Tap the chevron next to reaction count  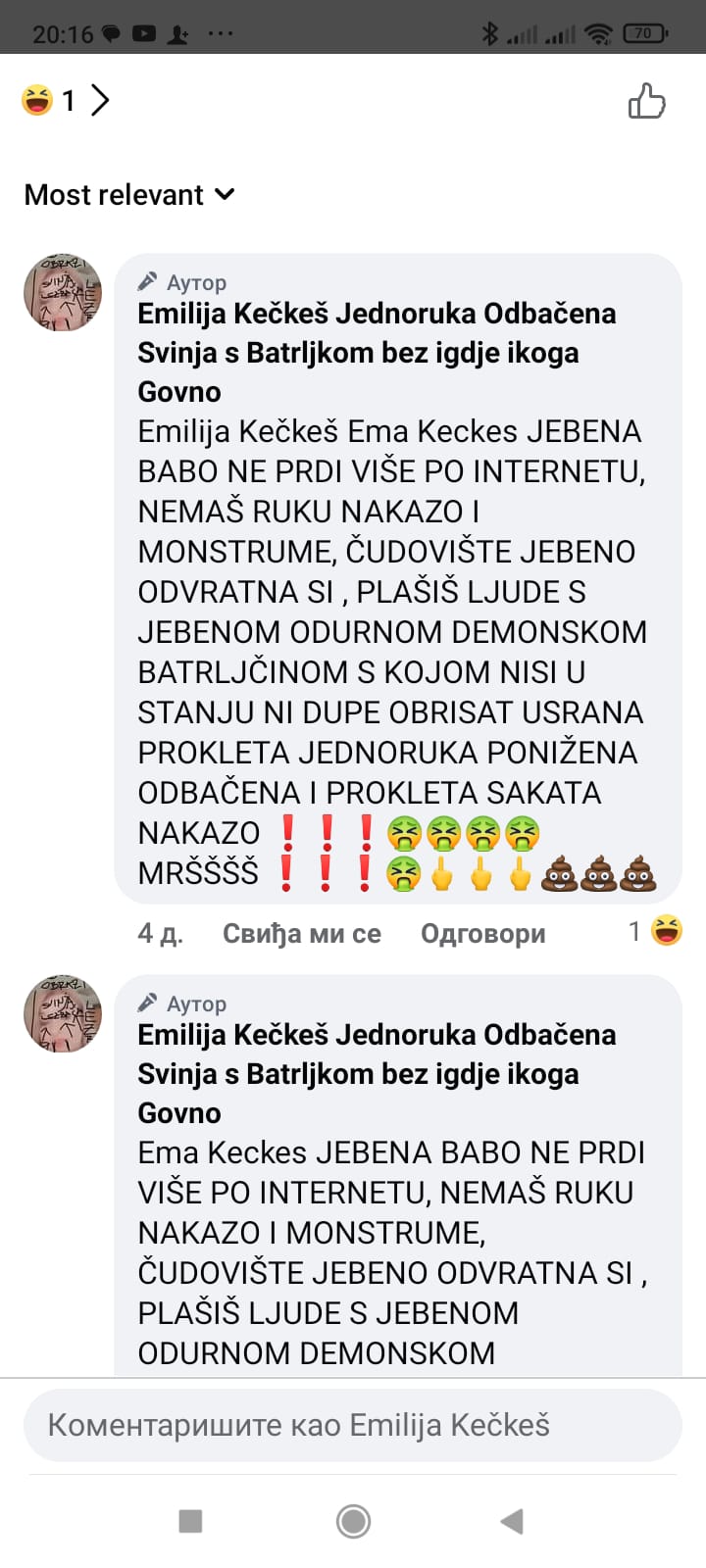pyautogui.click(x=100, y=100)
